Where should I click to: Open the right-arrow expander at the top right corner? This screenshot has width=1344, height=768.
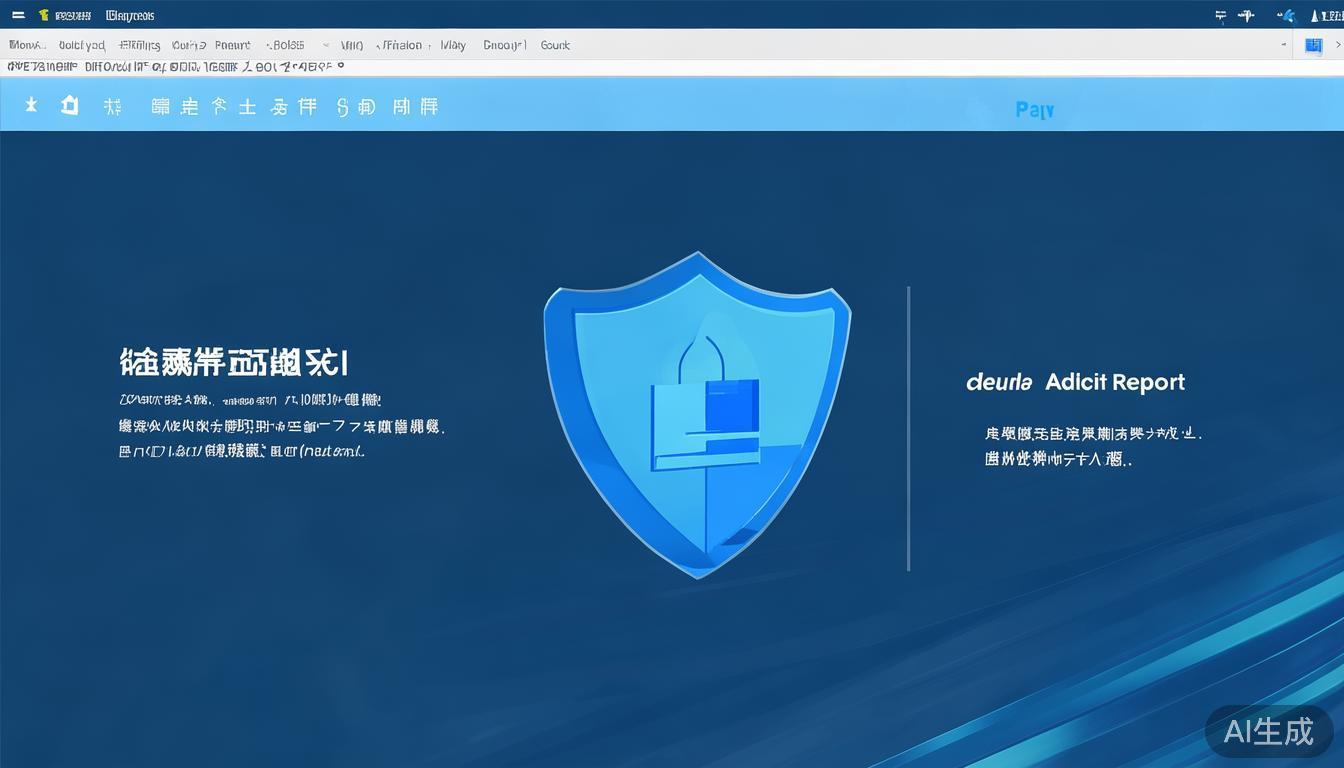1337,45
